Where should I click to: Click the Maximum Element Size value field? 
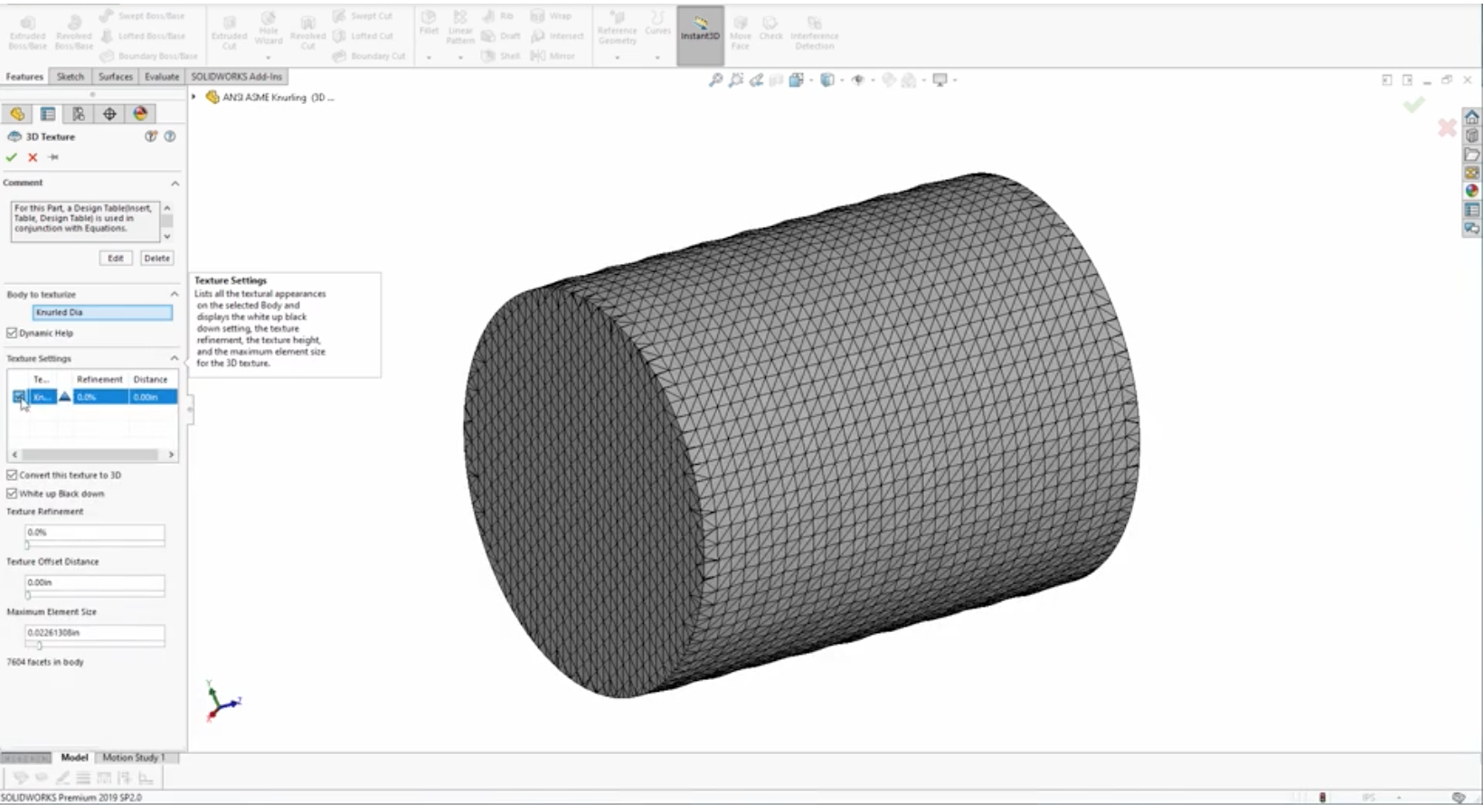(95, 633)
